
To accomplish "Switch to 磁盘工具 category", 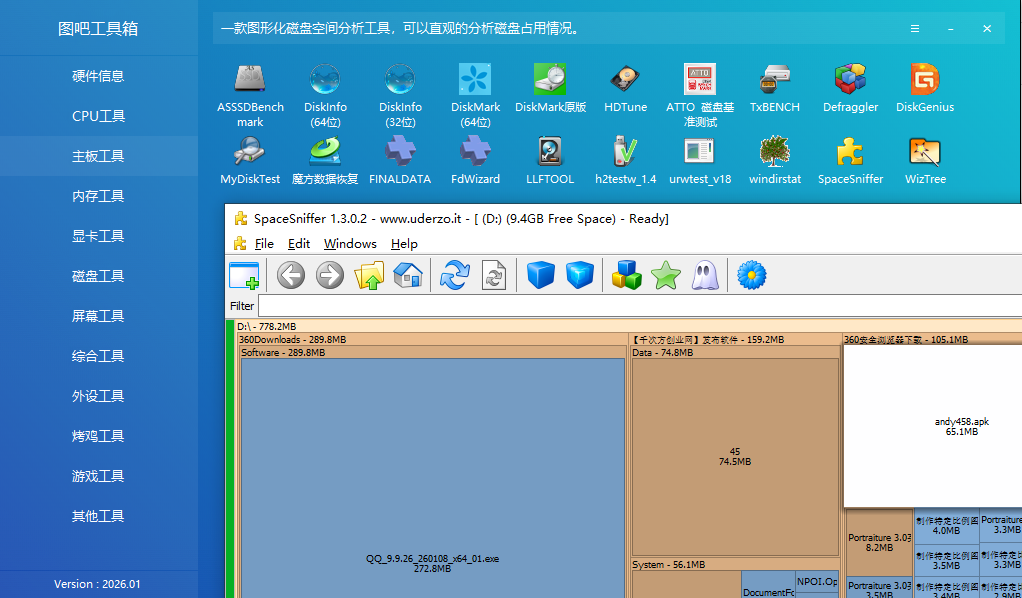I will (98, 276).
